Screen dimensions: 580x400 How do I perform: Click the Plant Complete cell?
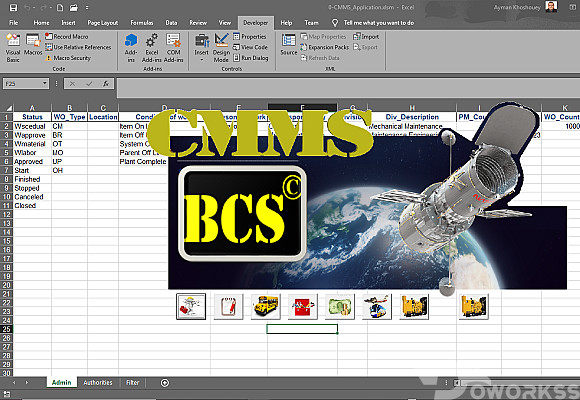[x=144, y=161]
